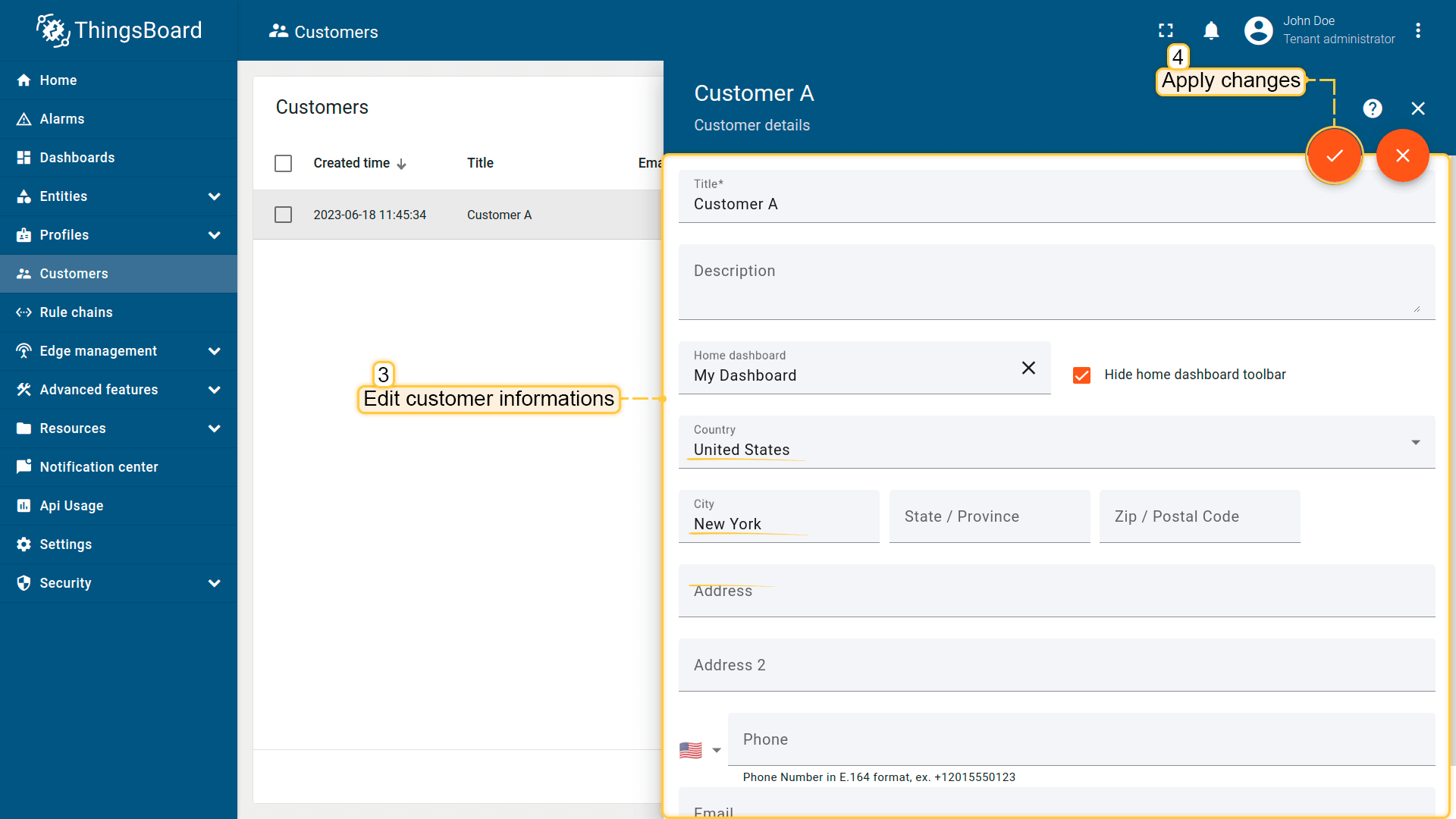Screen dimensions: 1456x819
Task: Cancel editing with the orange X button
Action: tap(1402, 155)
